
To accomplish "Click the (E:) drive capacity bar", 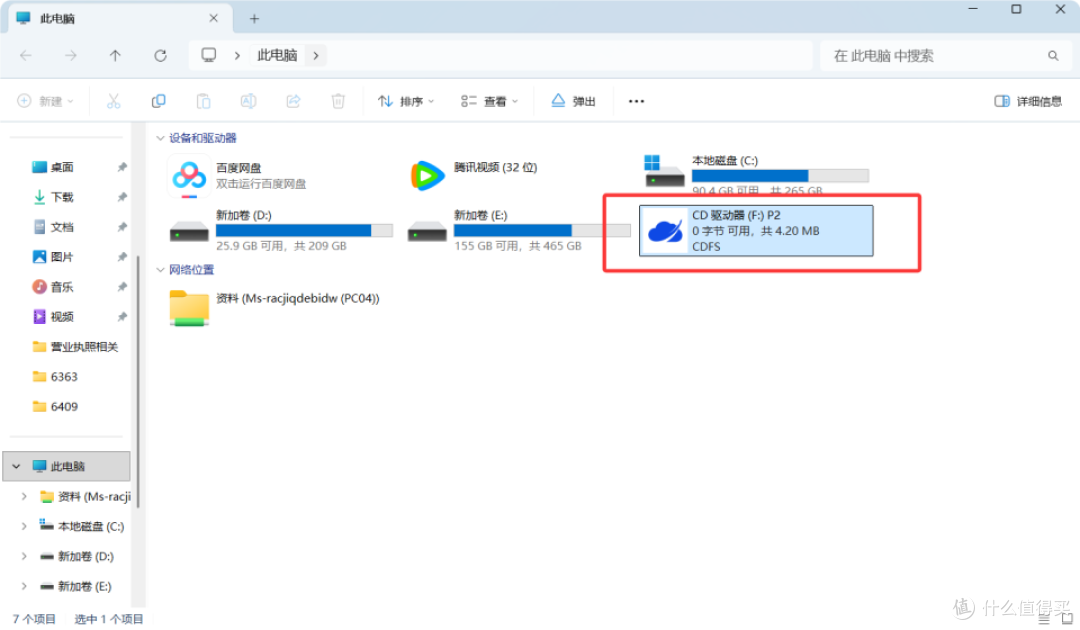I will 542,231.
